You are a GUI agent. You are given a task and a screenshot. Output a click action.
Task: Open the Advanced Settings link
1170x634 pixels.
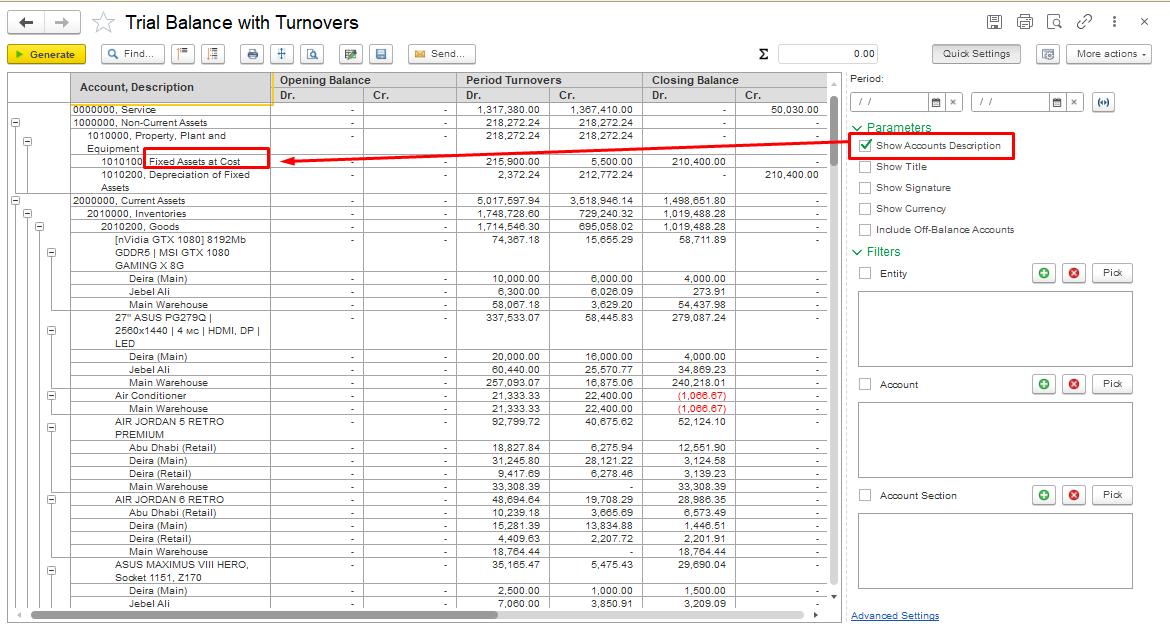[x=894, y=616]
